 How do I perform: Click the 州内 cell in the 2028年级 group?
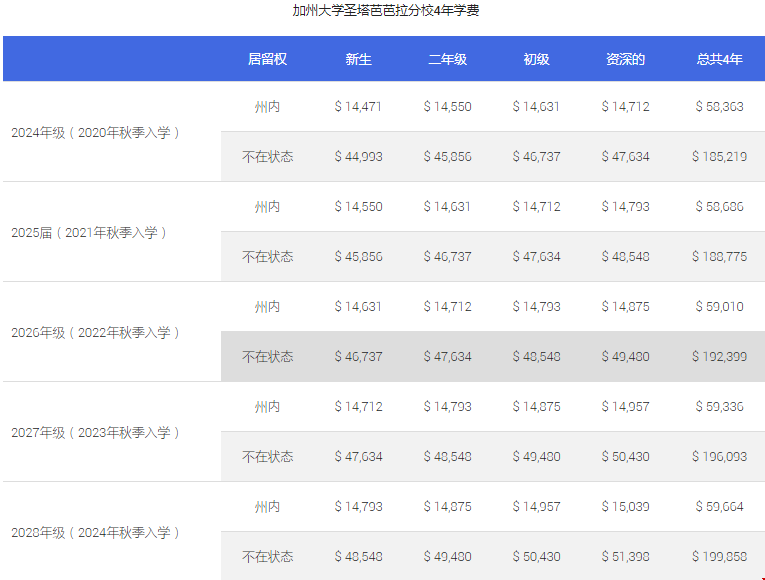(267, 506)
